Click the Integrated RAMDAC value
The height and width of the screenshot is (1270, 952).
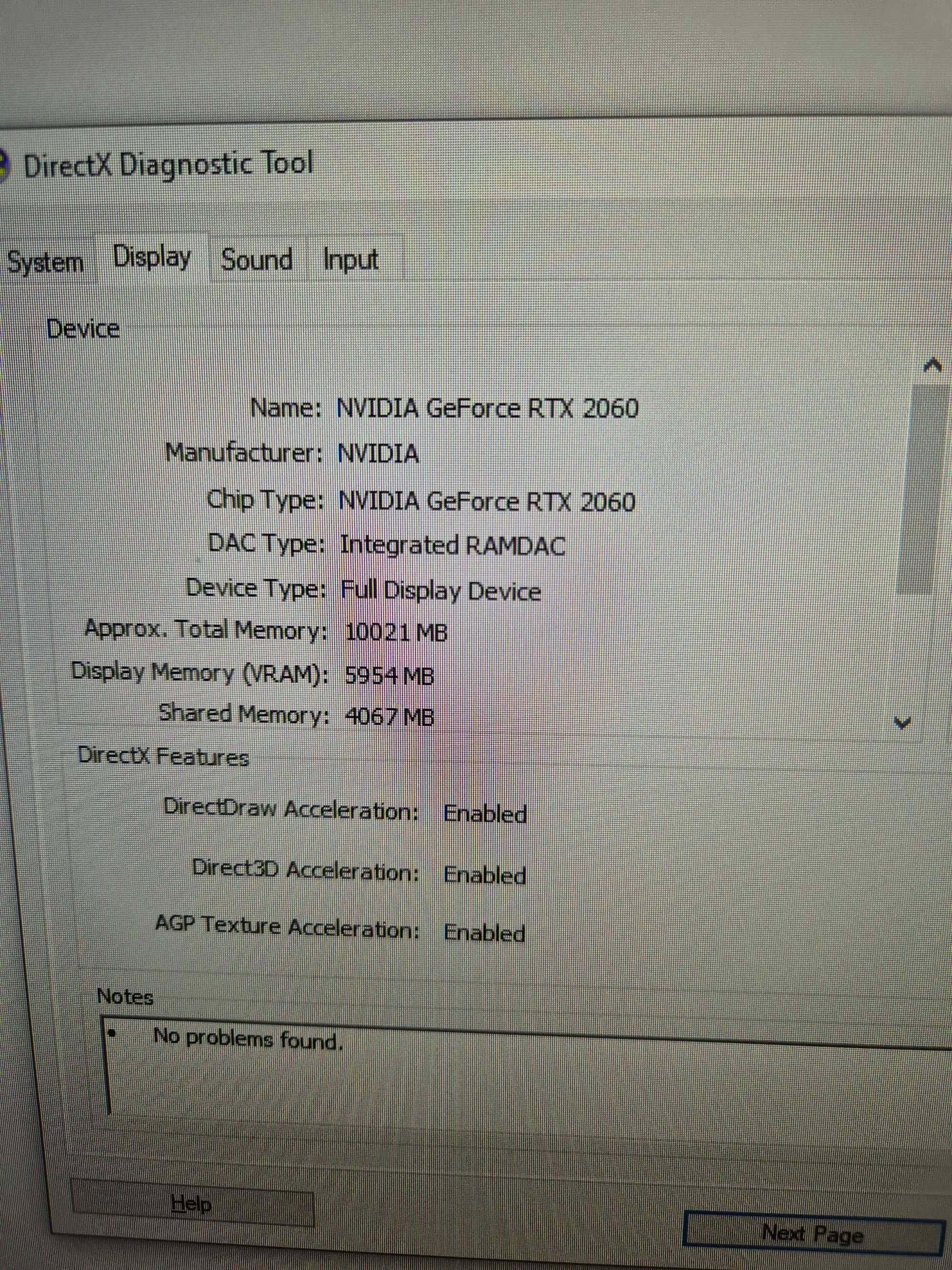click(x=453, y=545)
